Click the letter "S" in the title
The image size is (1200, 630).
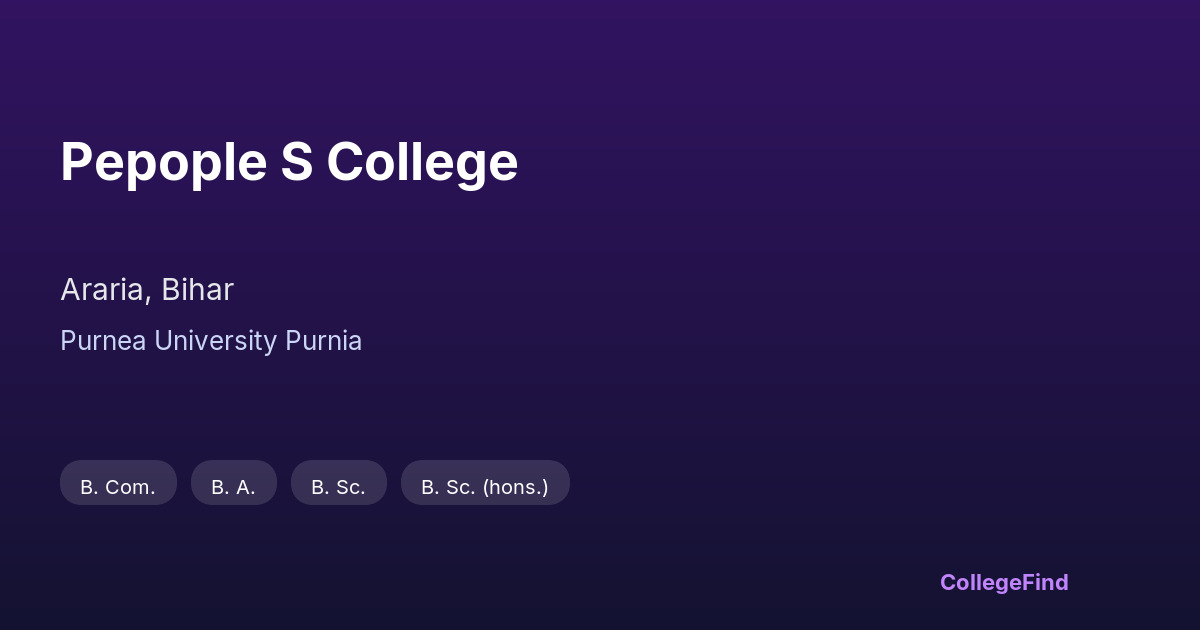click(296, 162)
